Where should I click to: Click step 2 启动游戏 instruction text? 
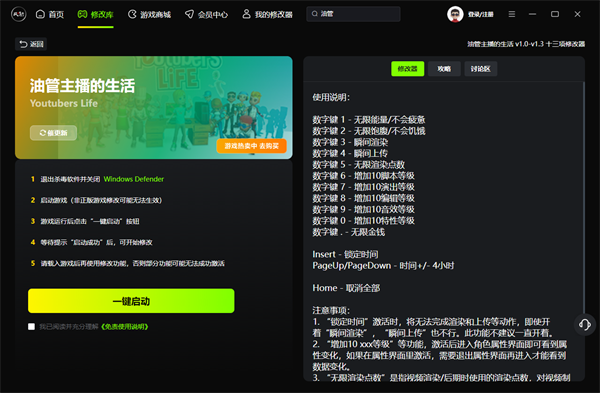coord(101,200)
